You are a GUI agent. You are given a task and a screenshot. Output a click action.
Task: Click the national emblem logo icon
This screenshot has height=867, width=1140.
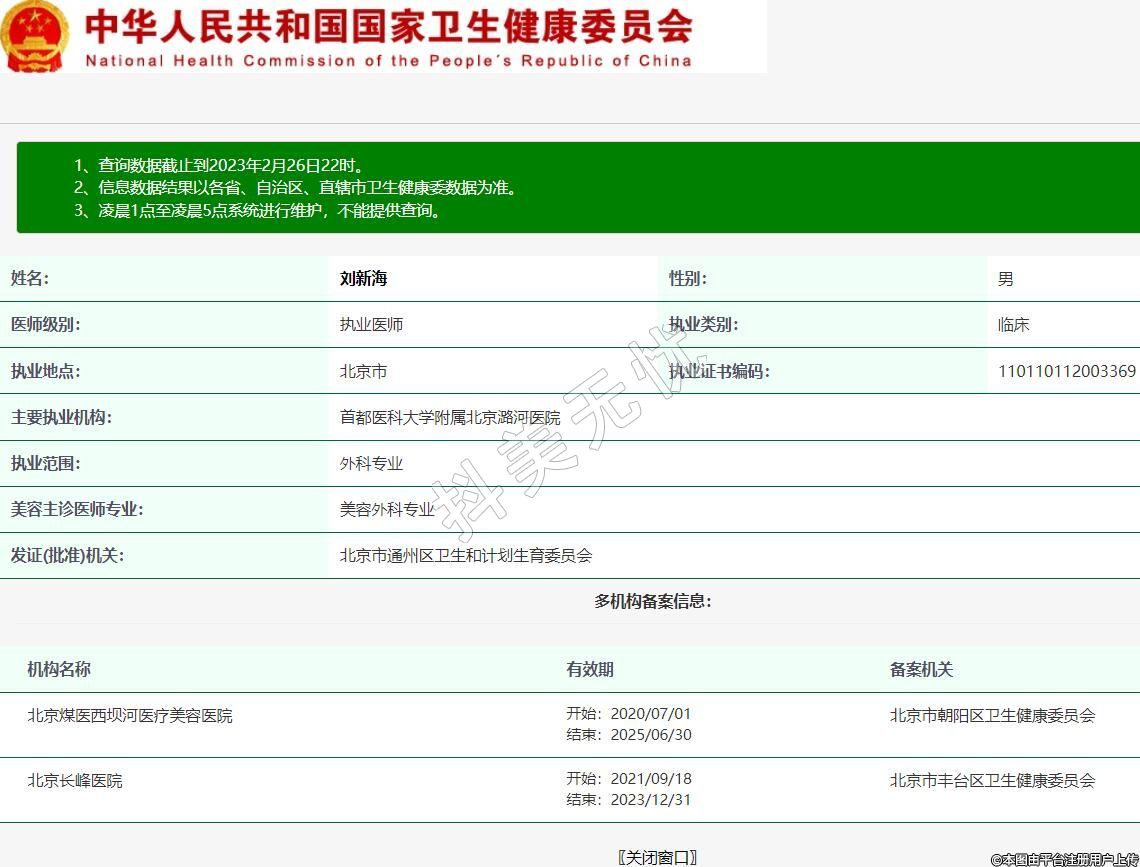click(x=35, y=36)
